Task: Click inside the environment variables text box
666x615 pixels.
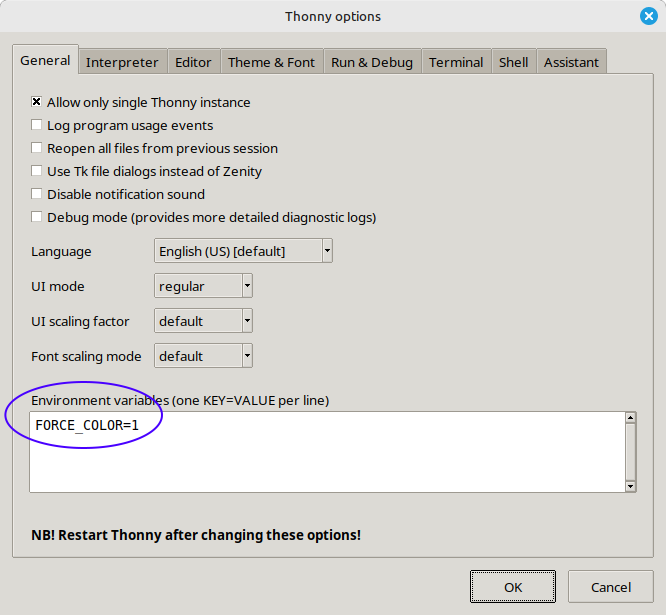Action: point(327,452)
